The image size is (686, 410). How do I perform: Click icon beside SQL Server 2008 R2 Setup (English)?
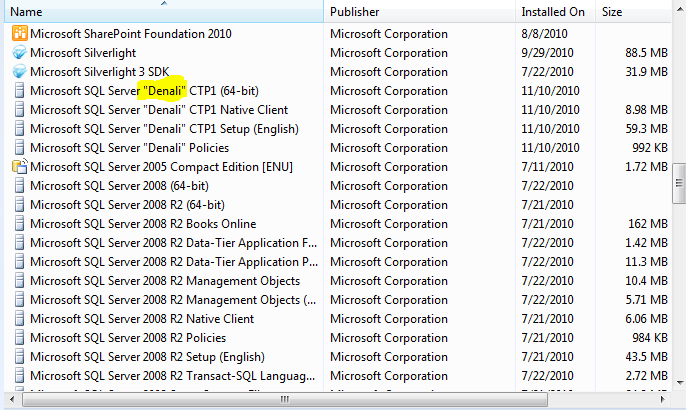(20, 357)
